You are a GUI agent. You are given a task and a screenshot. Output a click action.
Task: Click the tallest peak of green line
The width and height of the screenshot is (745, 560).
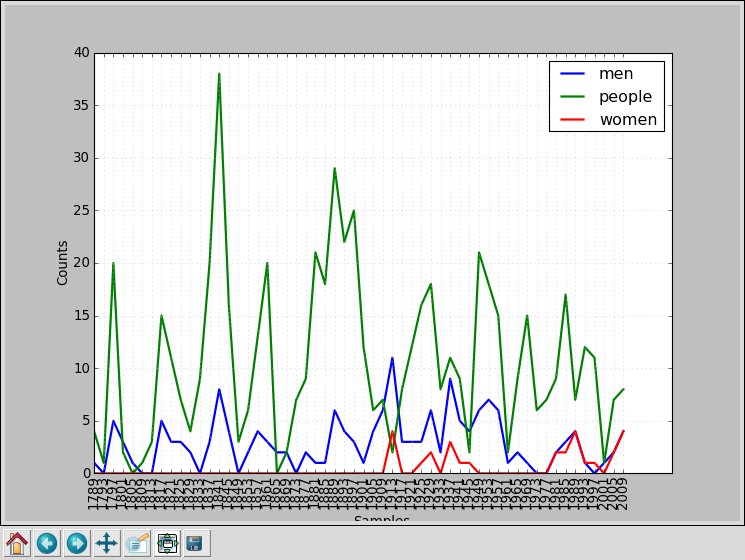point(219,75)
